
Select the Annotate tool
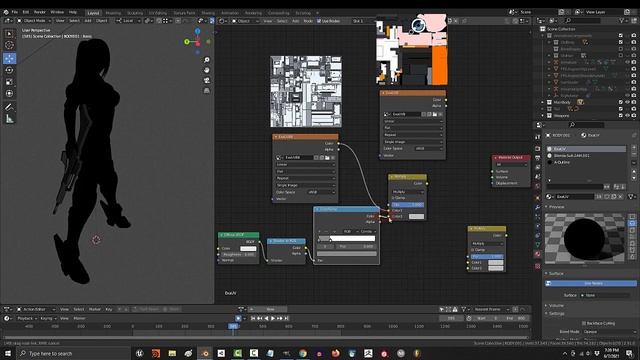point(9,107)
